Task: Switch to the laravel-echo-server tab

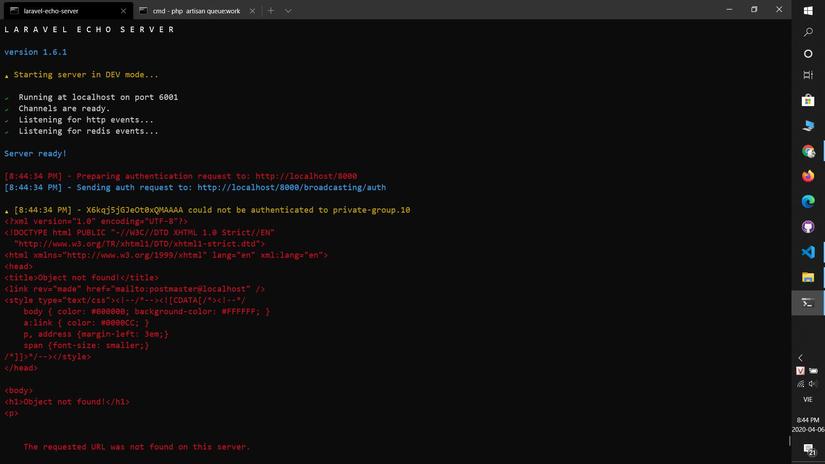Action: tap(67, 11)
